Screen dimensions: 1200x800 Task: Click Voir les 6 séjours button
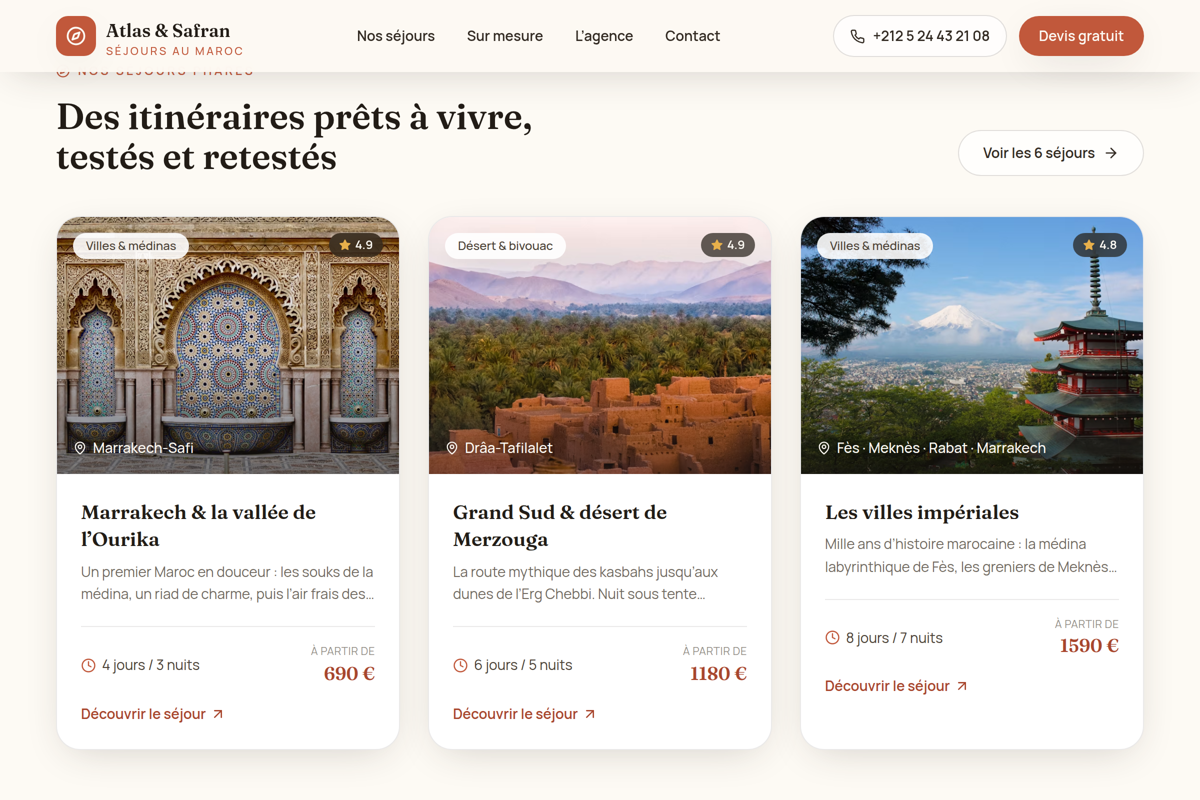coord(1051,153)
